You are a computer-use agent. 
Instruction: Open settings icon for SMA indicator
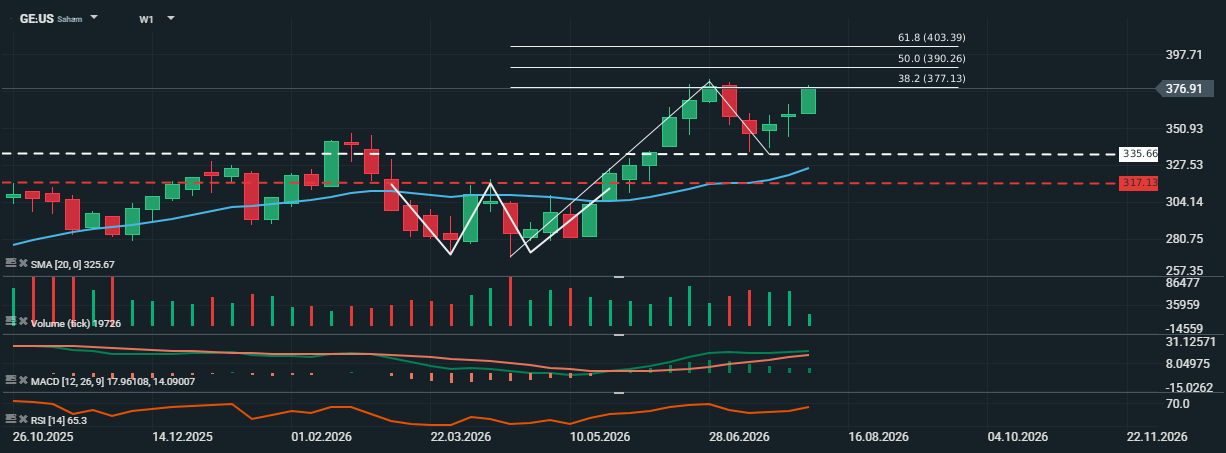point(11,263)
